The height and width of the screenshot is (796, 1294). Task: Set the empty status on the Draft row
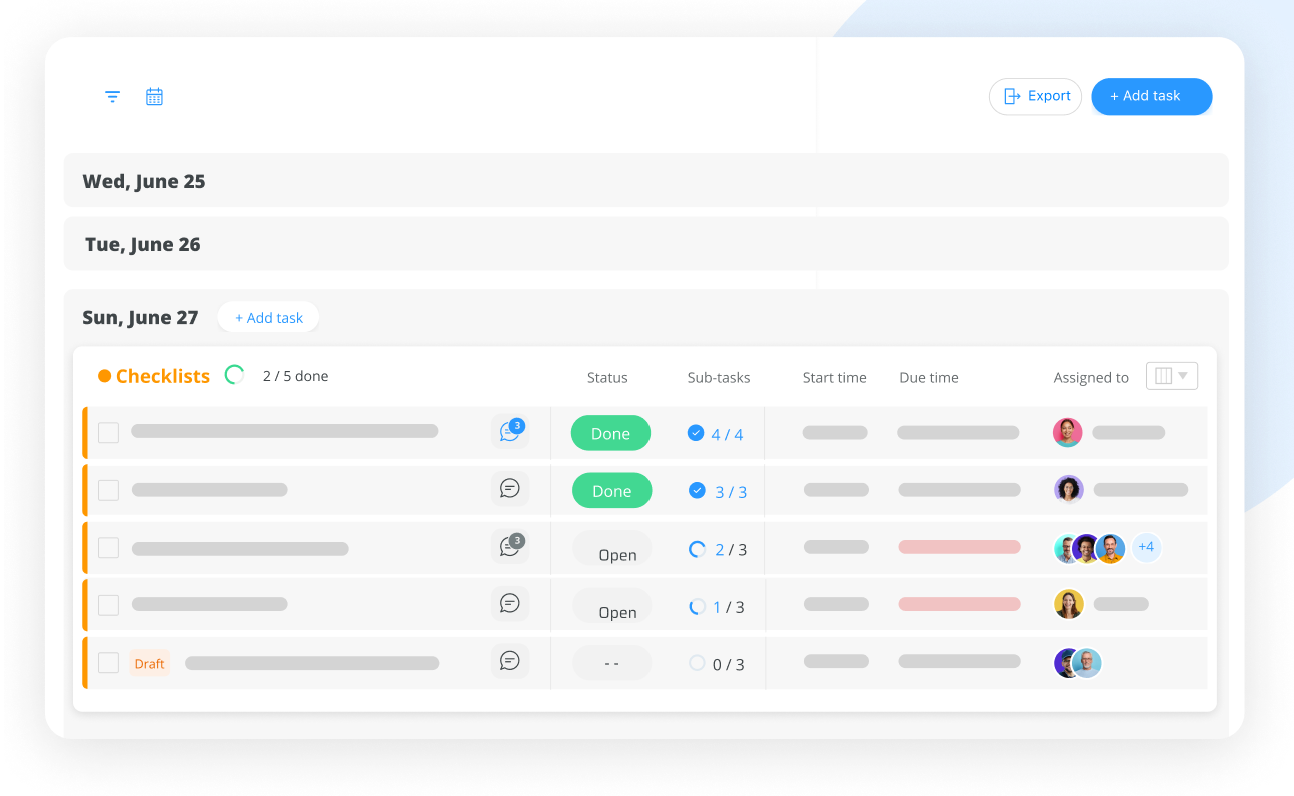(612, 663)
